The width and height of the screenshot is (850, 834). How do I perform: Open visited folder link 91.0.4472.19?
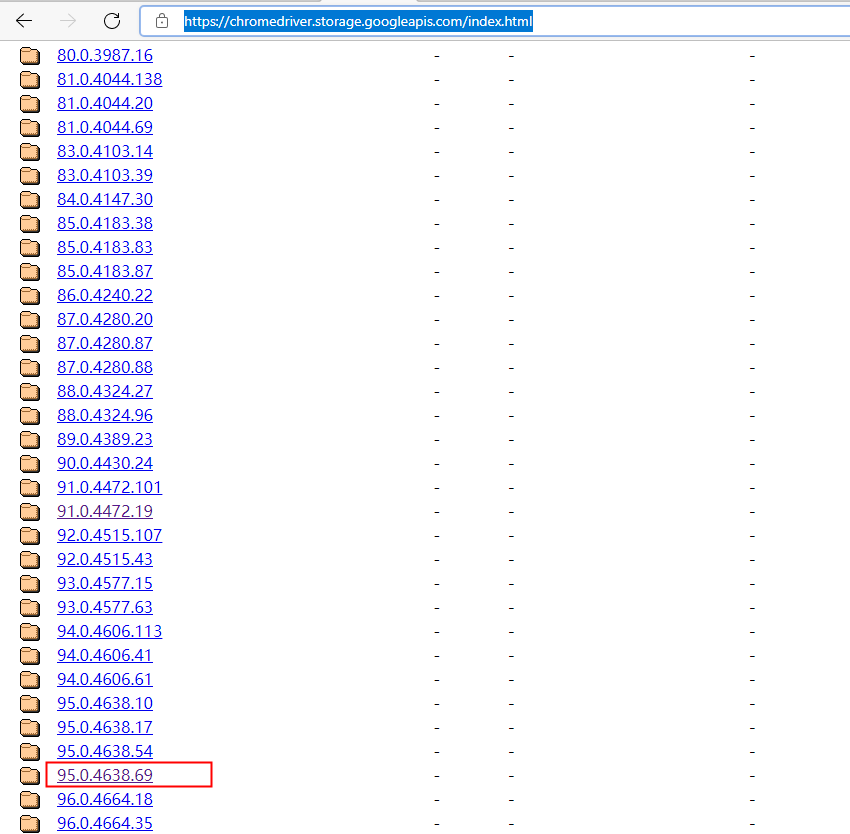pyautogui.click(x=105, y=511)
